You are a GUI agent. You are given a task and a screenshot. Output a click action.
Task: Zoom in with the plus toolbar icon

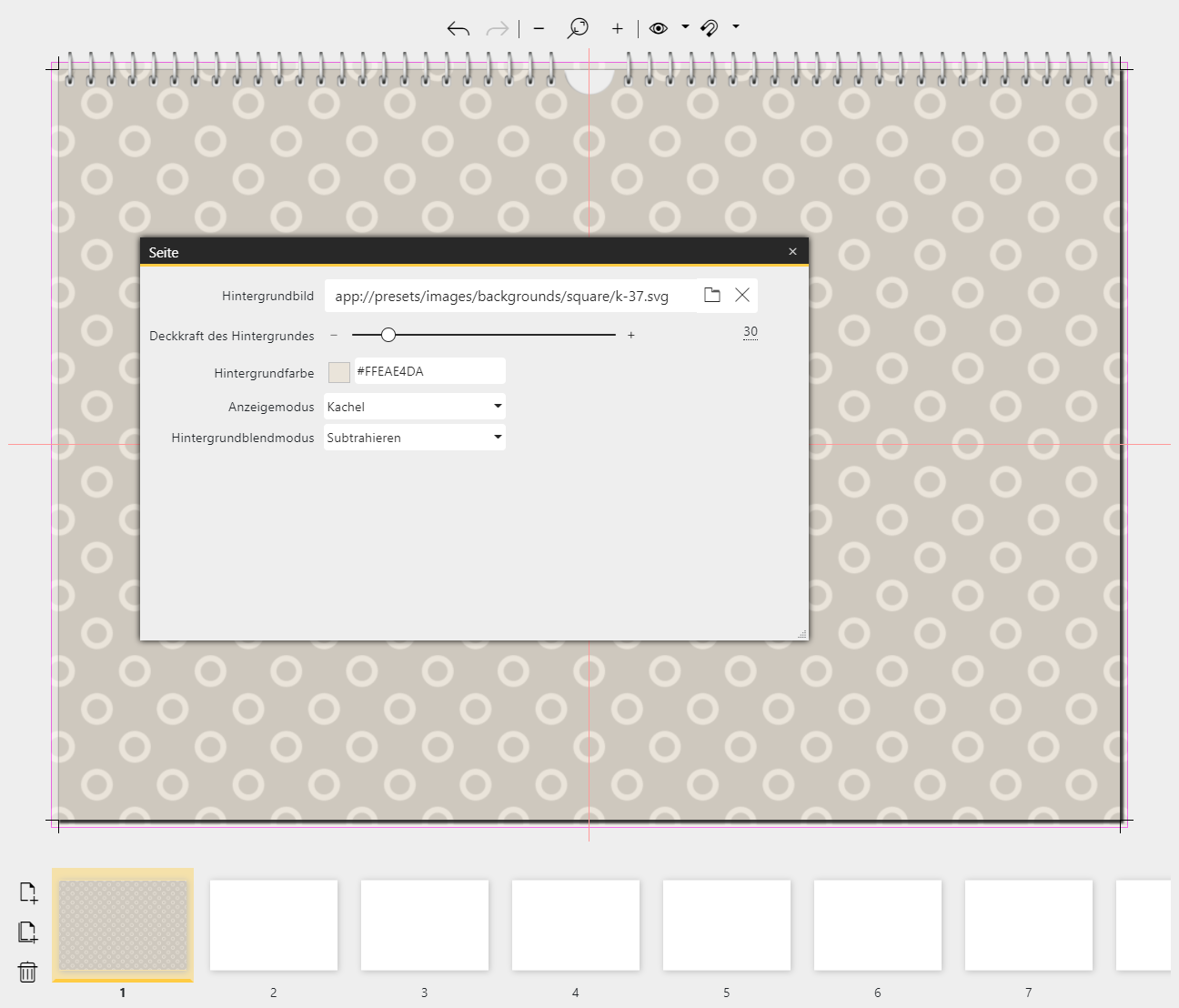tap(618, 29)
